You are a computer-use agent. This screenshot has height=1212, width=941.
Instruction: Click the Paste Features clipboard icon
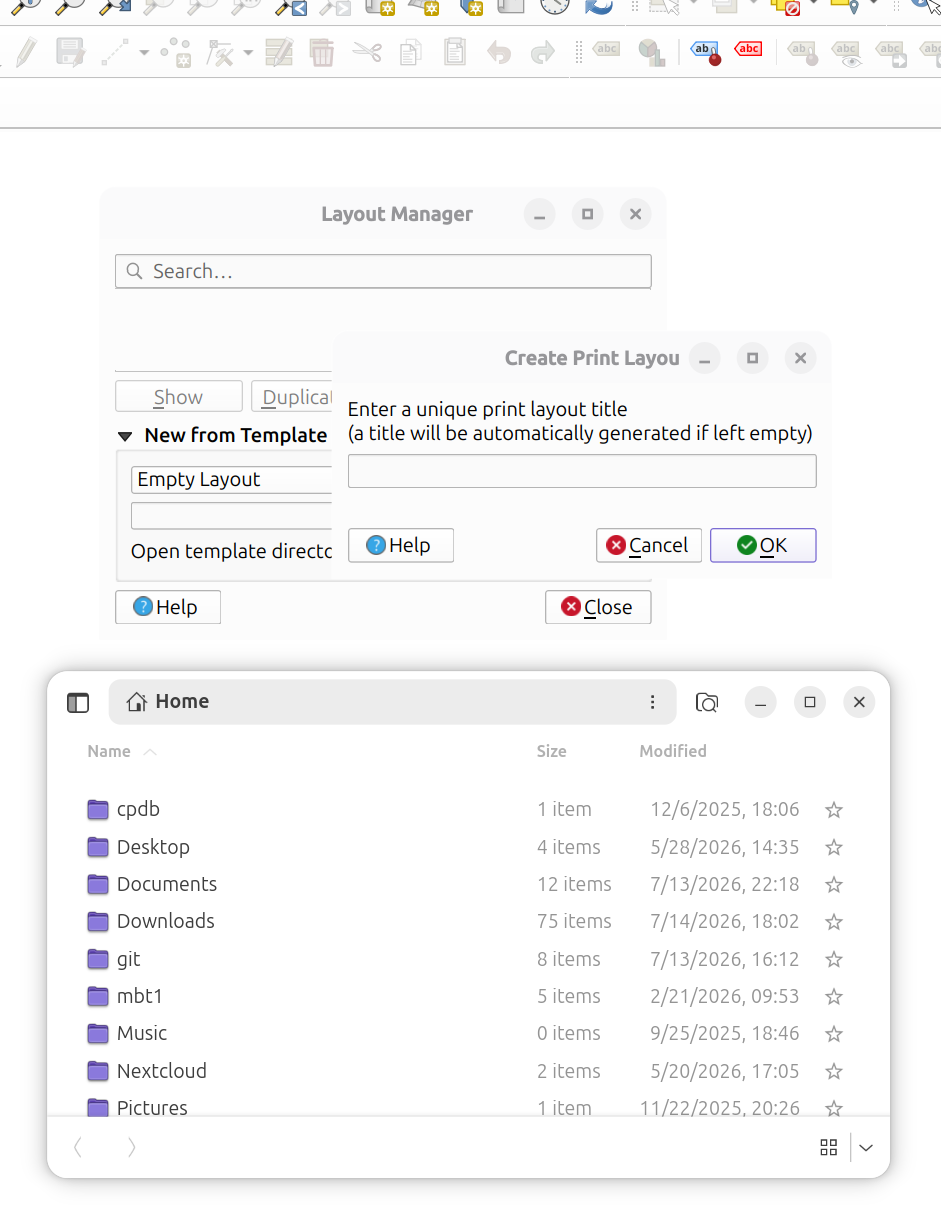click(x=455, y=51)
